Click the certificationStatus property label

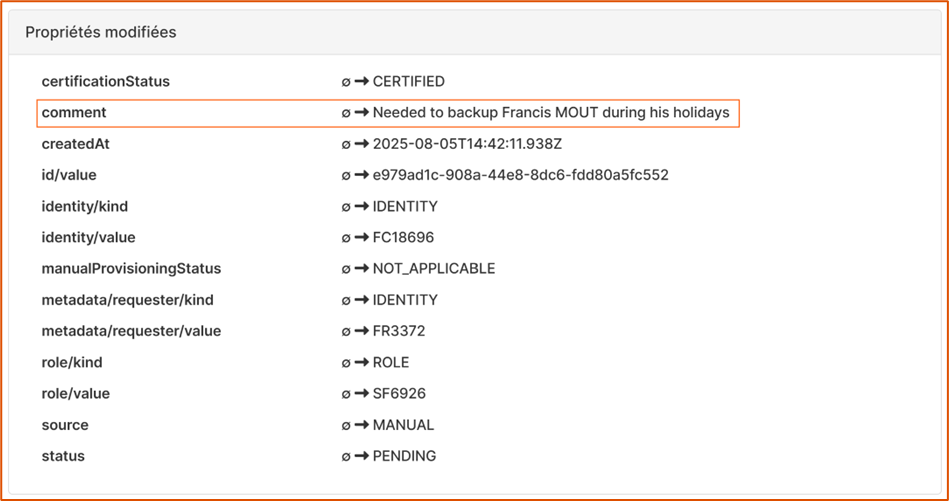point(105,81)
